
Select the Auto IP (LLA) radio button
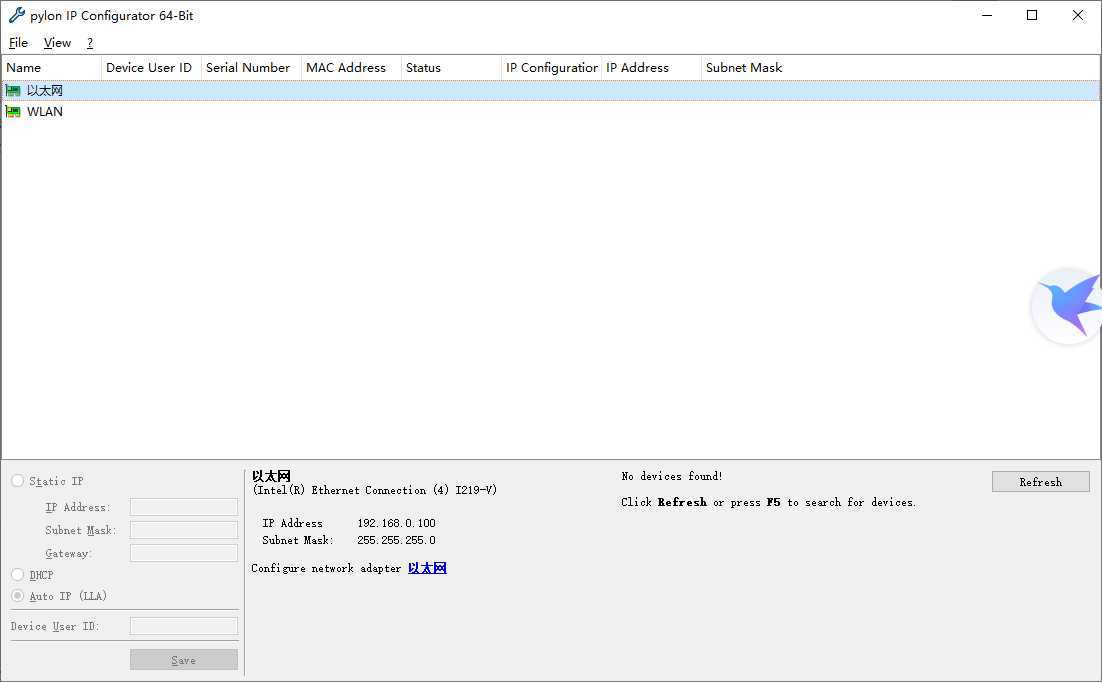coord(18,596)
